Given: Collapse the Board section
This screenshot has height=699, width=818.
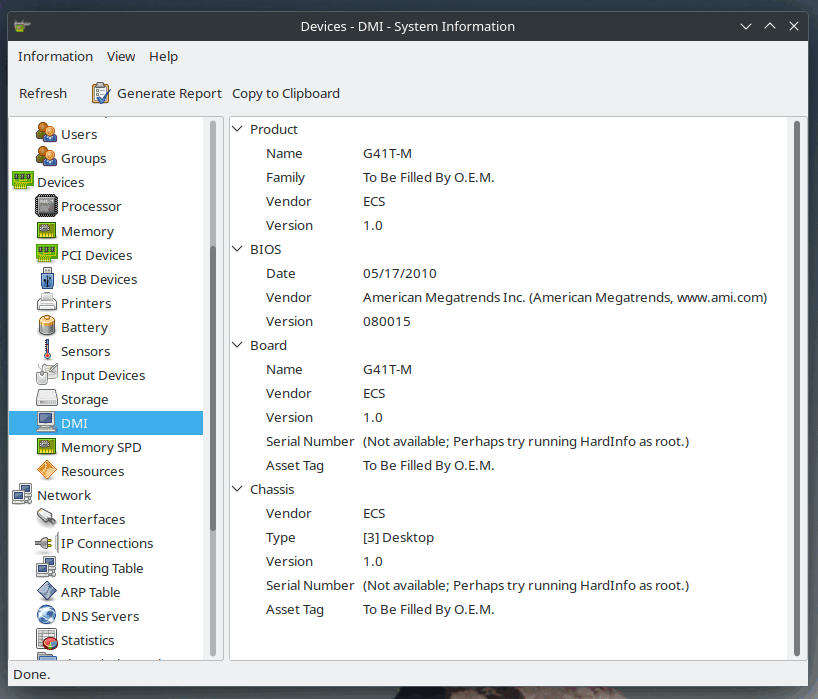Looking at the screenshot, I should [238, 345].
